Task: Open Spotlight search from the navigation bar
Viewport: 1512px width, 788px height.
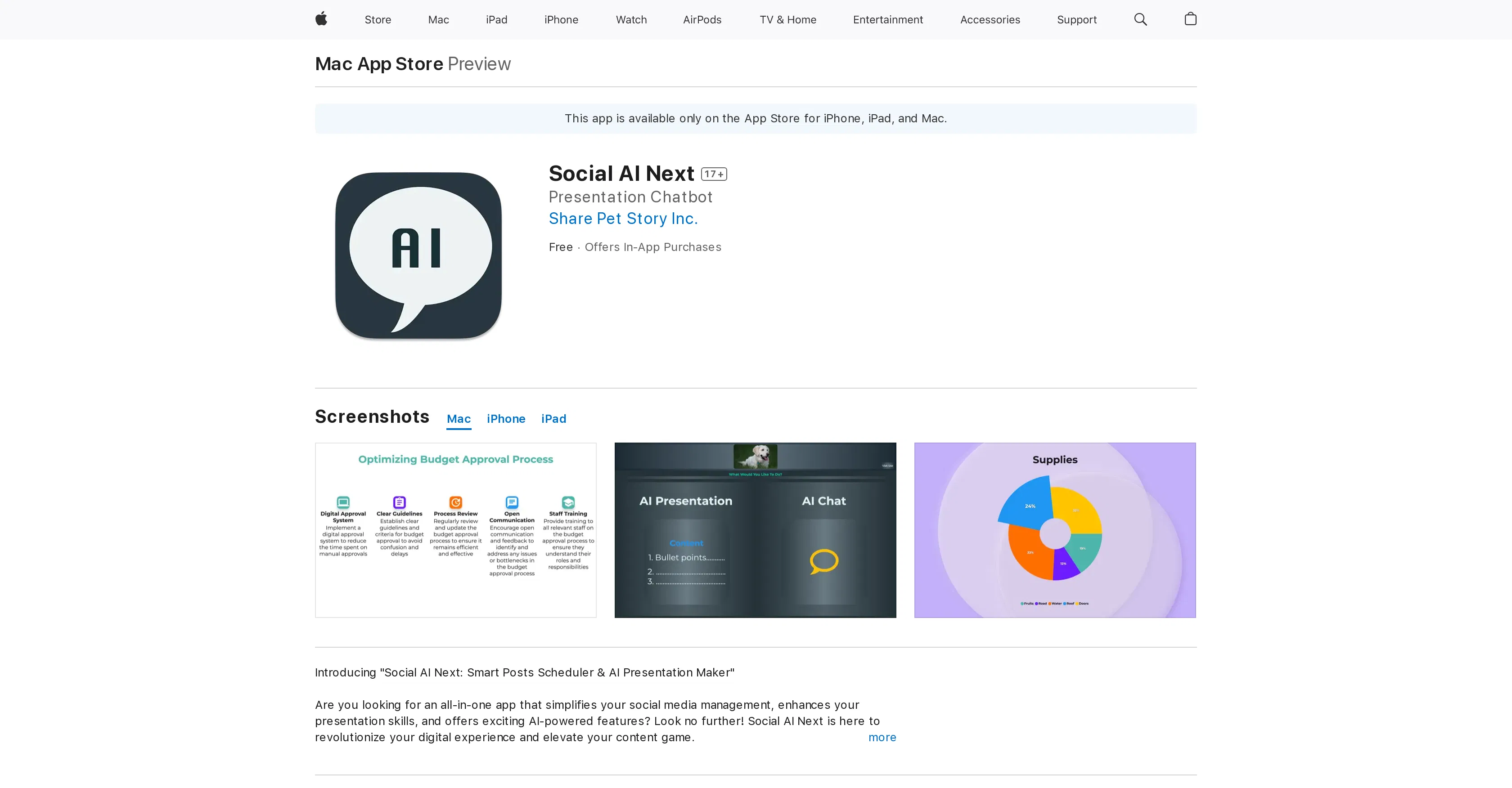Action: (x=1140, y=19)
